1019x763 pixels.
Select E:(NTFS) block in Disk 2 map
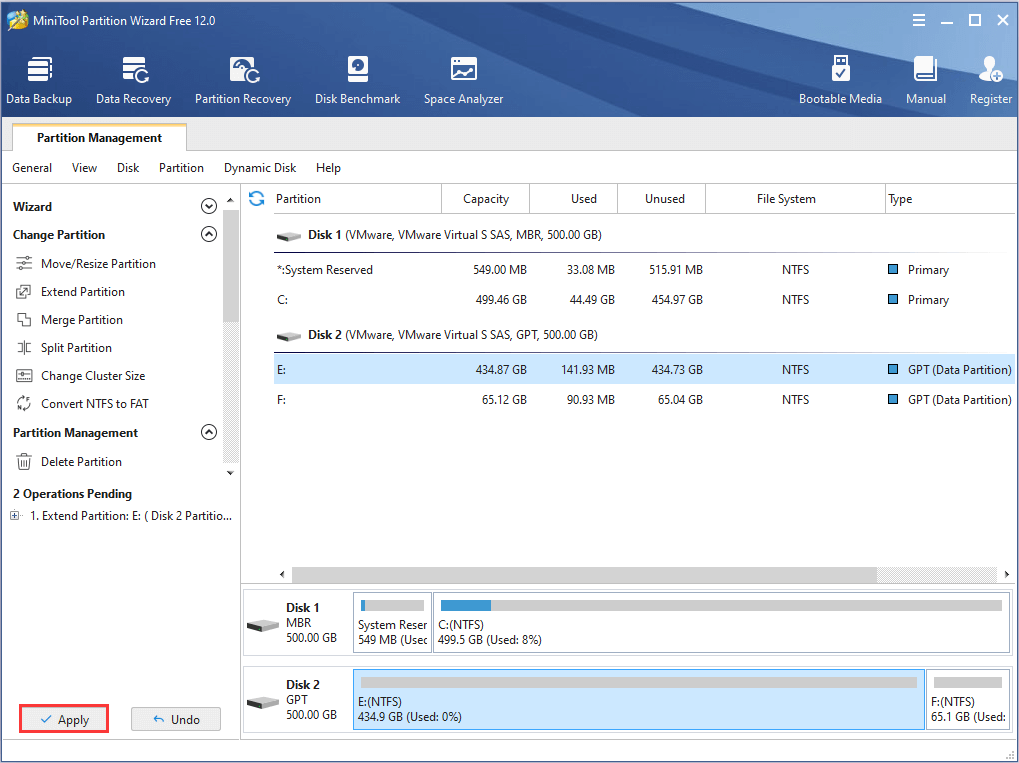point(639,699)
